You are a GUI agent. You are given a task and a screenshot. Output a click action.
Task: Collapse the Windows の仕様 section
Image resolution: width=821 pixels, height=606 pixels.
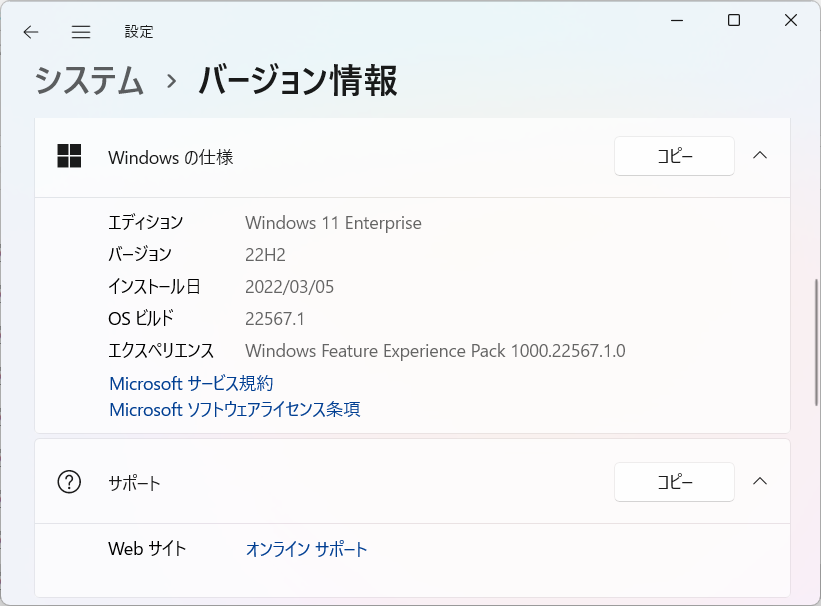pyautogui.click(x=760, y=156)
